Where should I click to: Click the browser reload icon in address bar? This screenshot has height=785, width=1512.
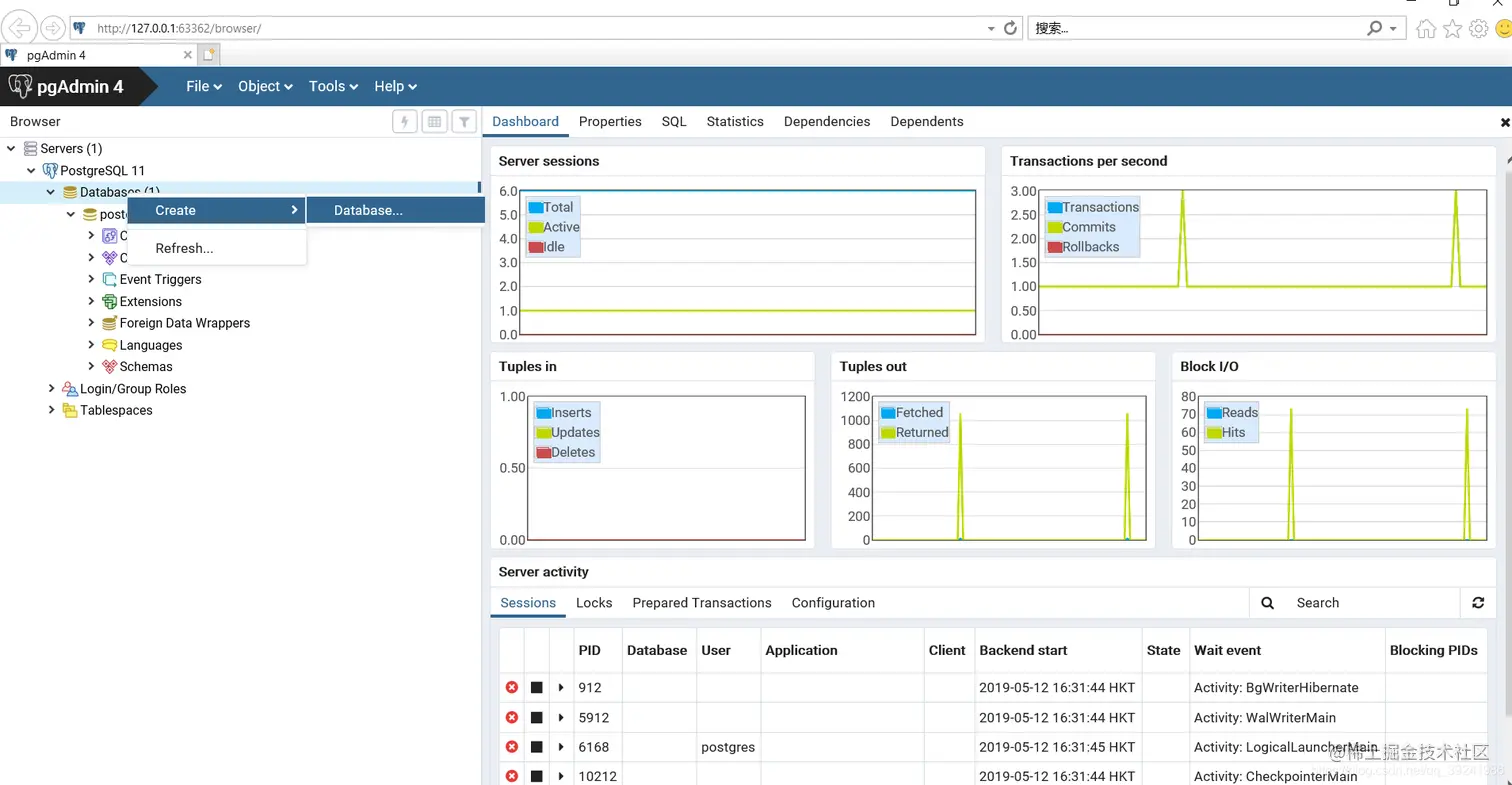(x=1010, y=28)
